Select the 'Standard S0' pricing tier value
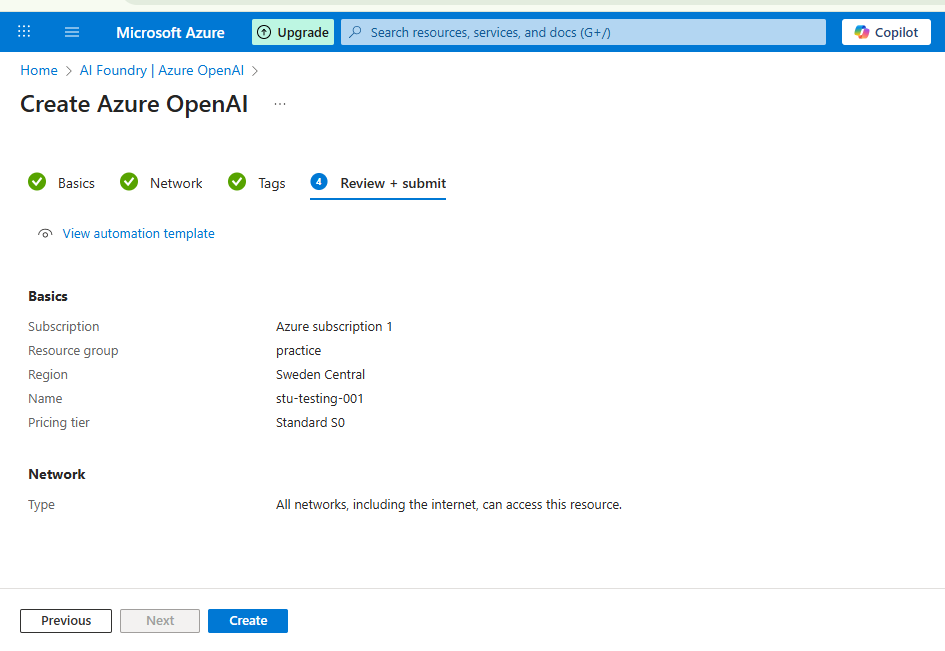 (310, 423)
